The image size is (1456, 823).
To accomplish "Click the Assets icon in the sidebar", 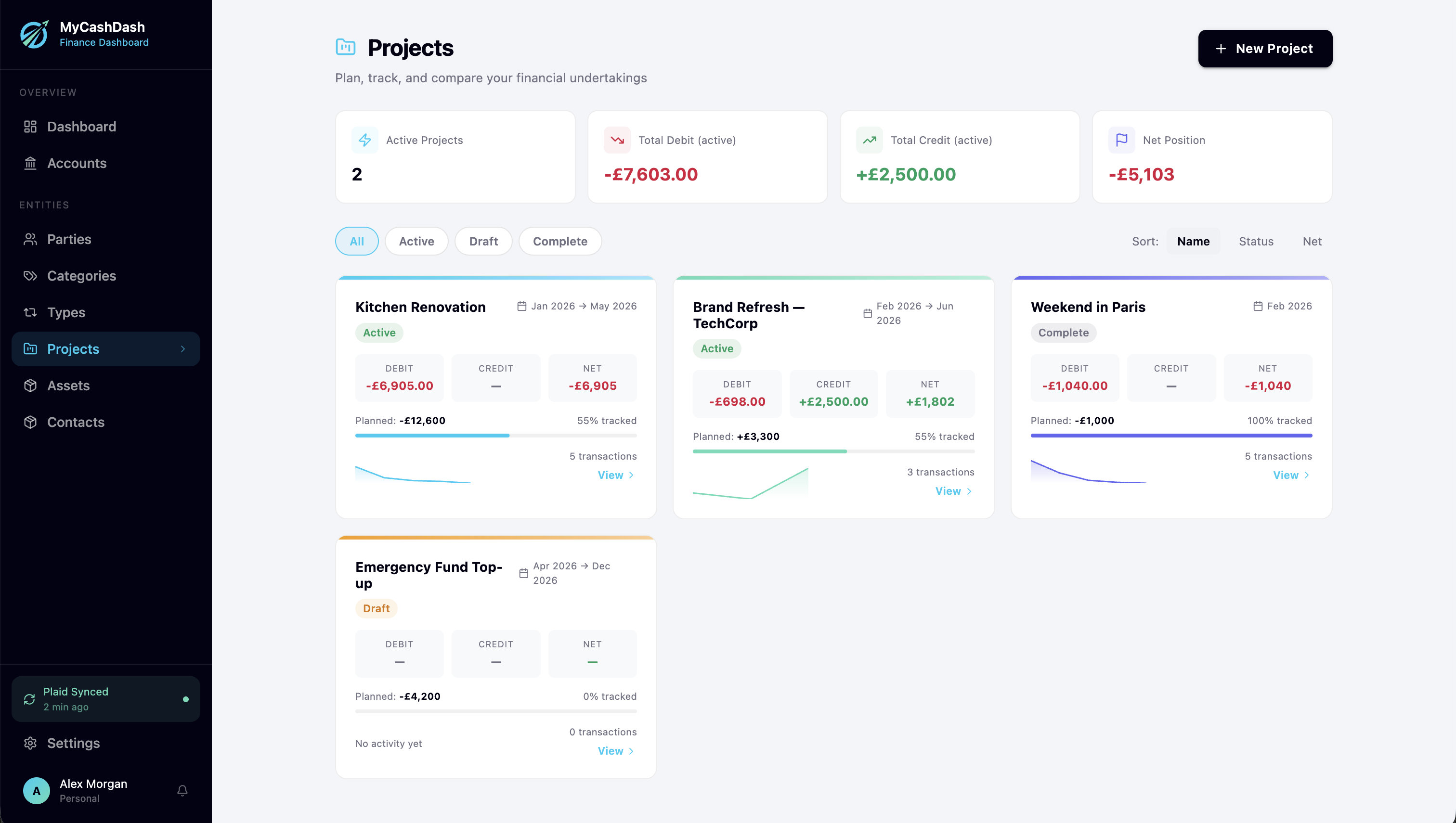I will point(30,386).
